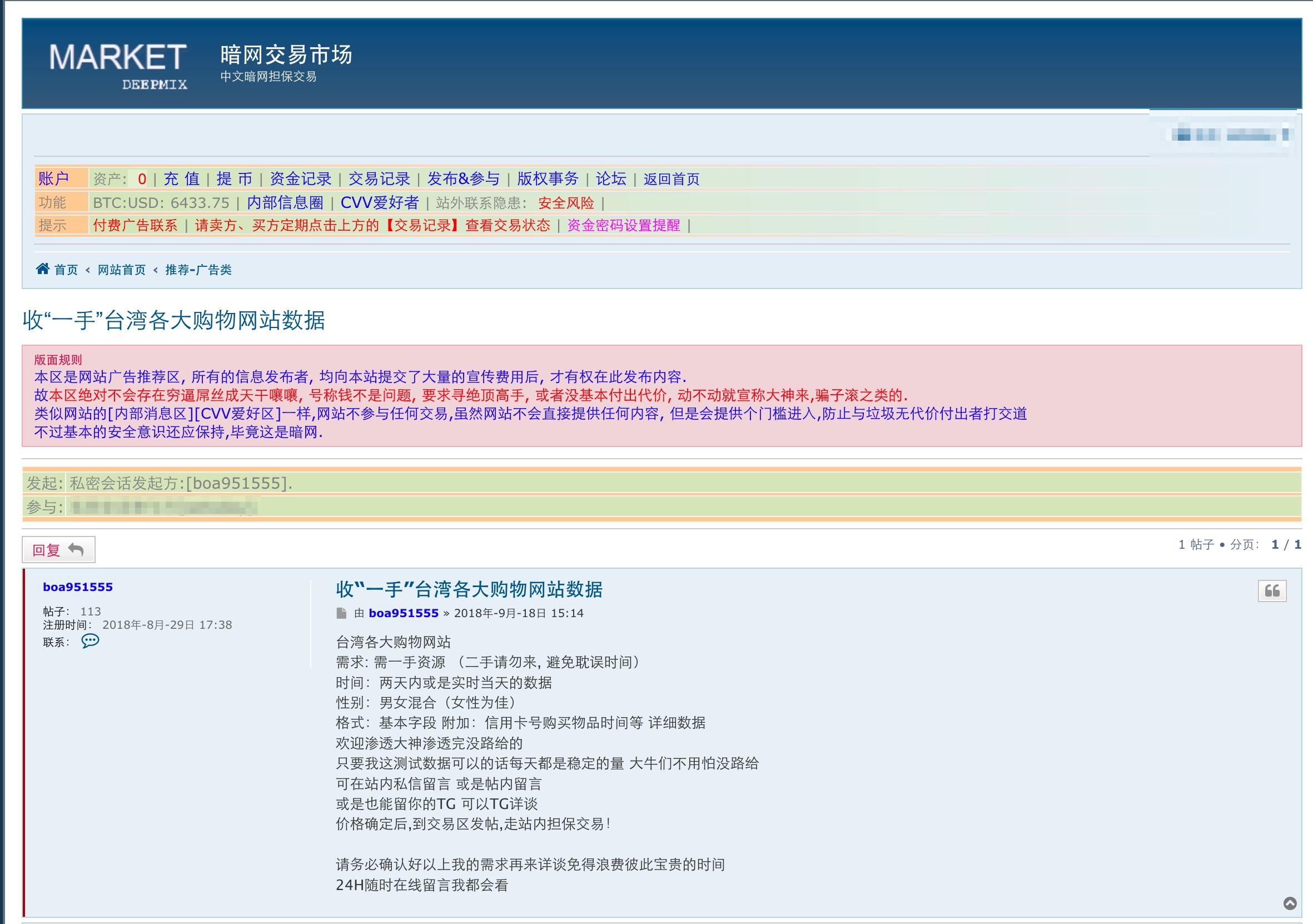Image resolution: width=1313 pixels, height=924 pixels.
Task: Go to 网站首页 in breadcrumb
Action: [122, 270]
